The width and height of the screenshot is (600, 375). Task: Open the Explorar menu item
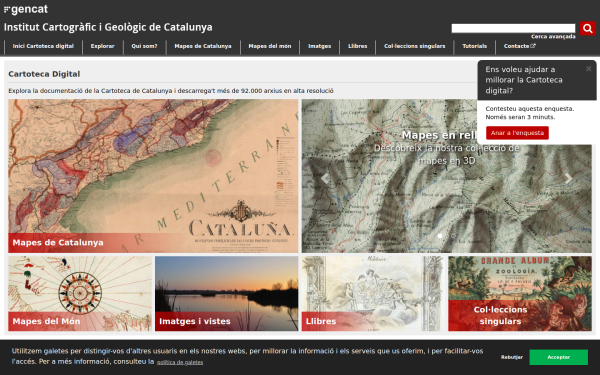coord(103,46)
